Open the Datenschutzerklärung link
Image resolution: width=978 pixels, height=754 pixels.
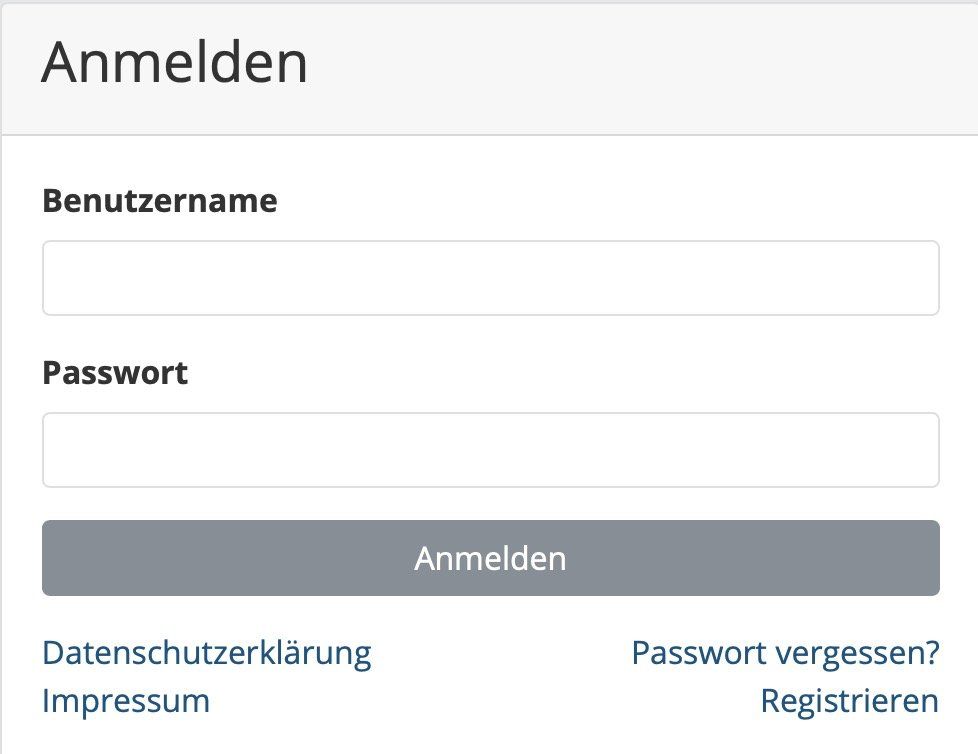(206, 653)
